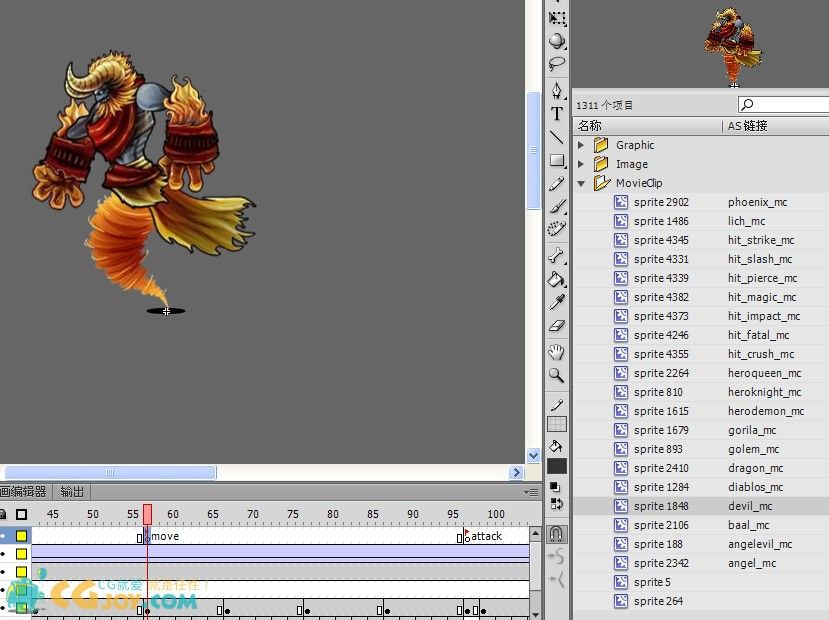Click frame 75 on the timeline ruler
829x620 pixels.
coord(292,514)
